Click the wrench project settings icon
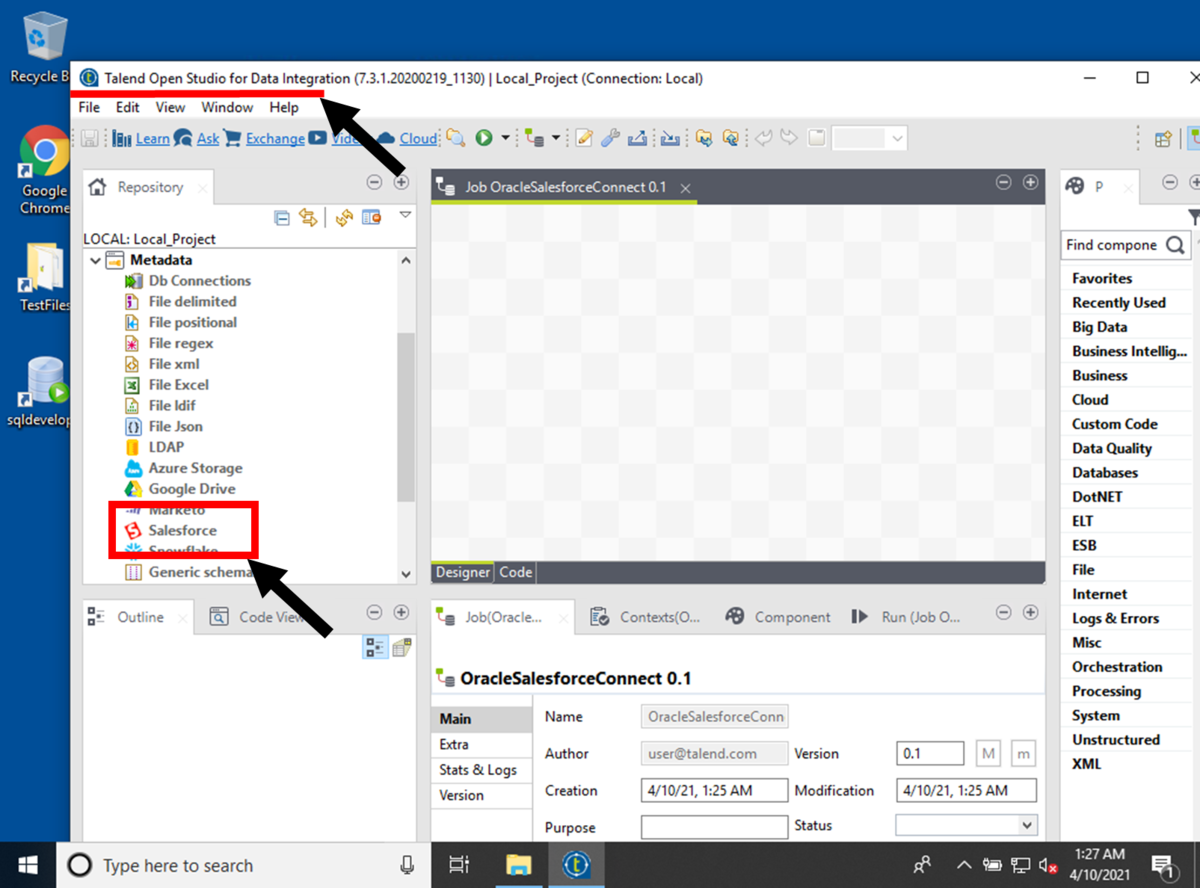The height and width of the screenshot is (888, 1200). coord(610,138)
